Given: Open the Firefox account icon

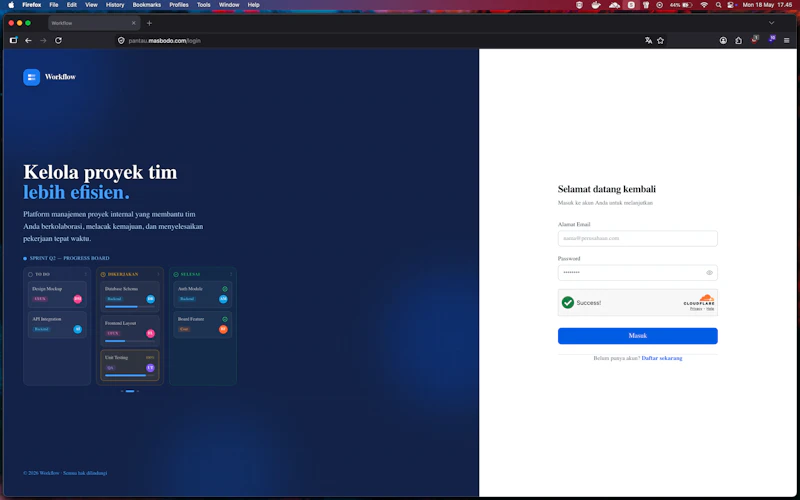Looking at the screenshot, I should pos(723,40).
